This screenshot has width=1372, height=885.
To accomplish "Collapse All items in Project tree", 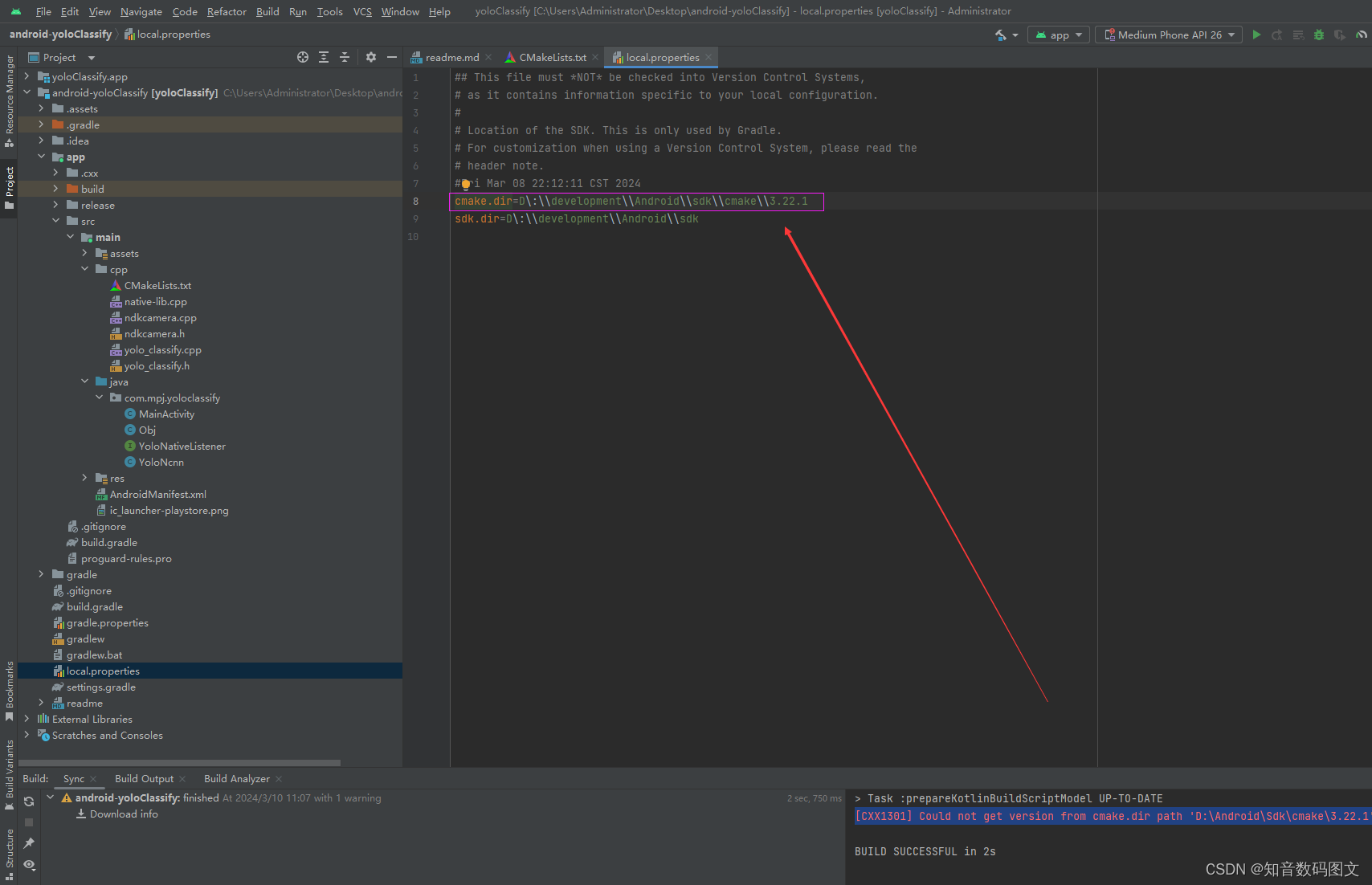I will [345, 57].
